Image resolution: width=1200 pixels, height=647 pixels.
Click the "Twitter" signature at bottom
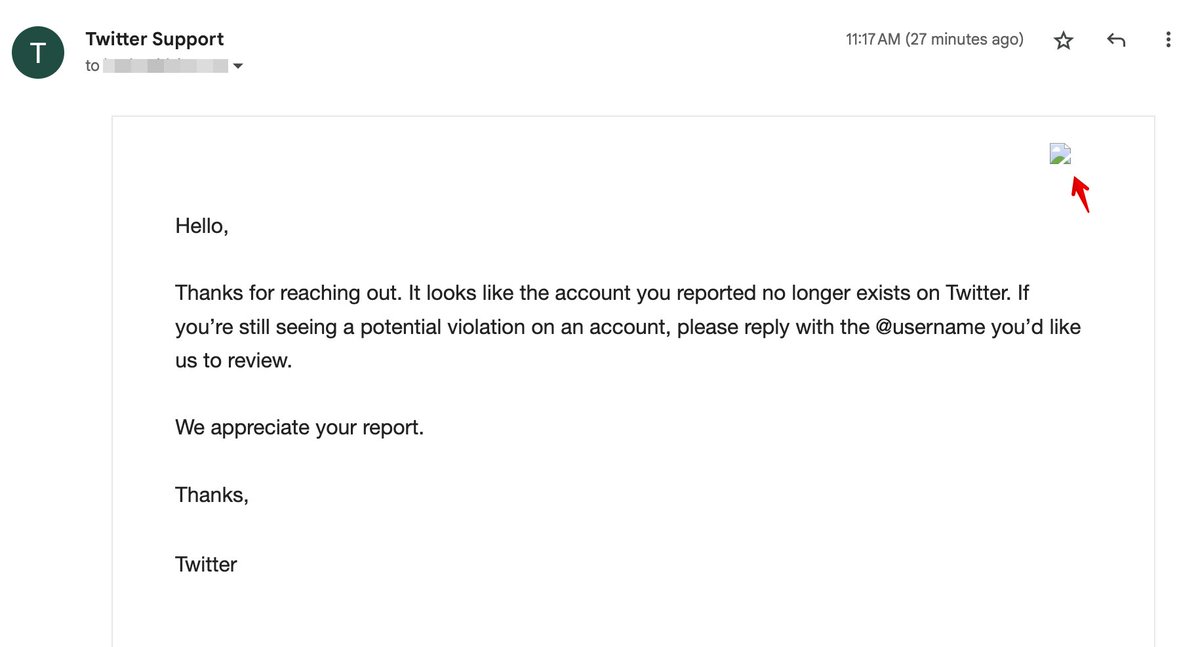click(x=206, y=564)
